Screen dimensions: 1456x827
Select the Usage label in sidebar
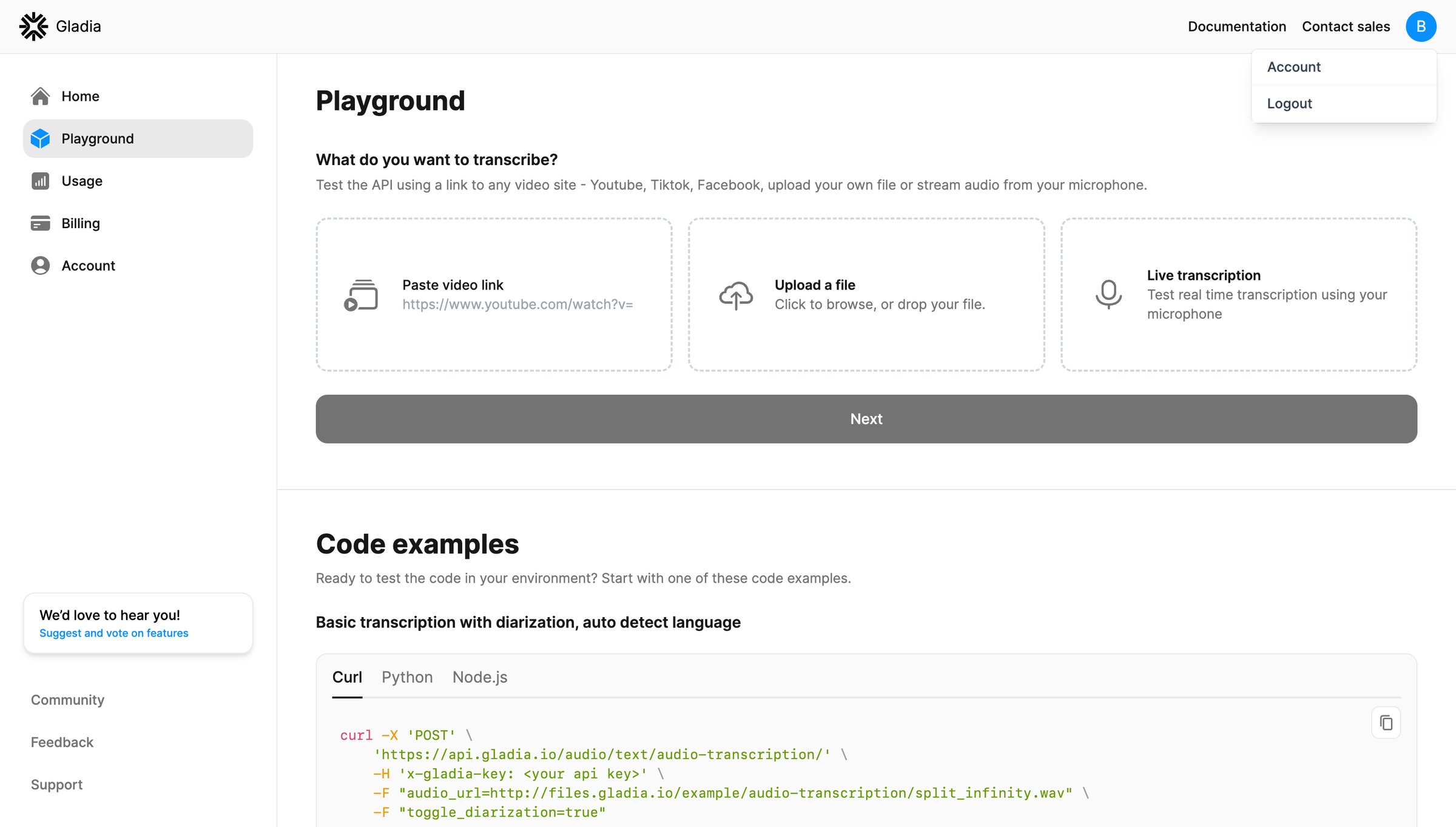pyautogui.click(x=82, y=181)
